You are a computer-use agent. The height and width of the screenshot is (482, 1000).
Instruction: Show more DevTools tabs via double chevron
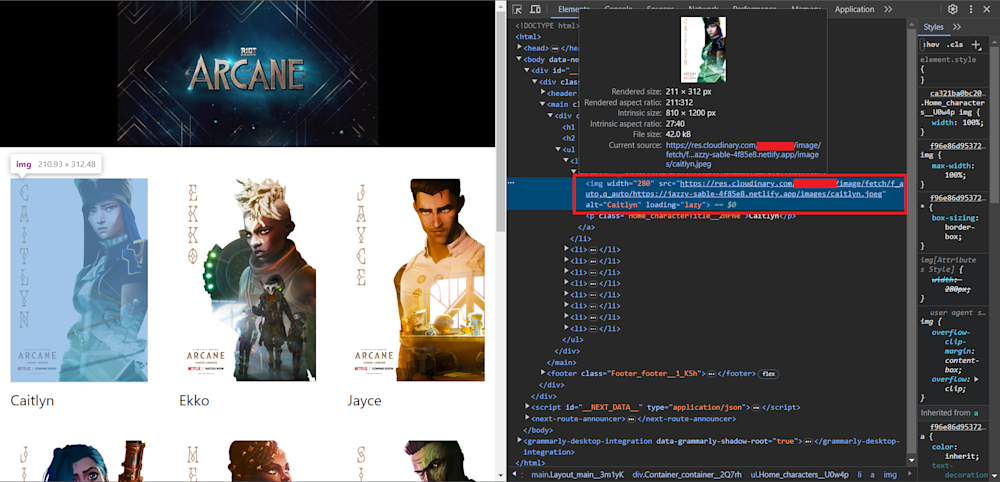coord(888,9)
